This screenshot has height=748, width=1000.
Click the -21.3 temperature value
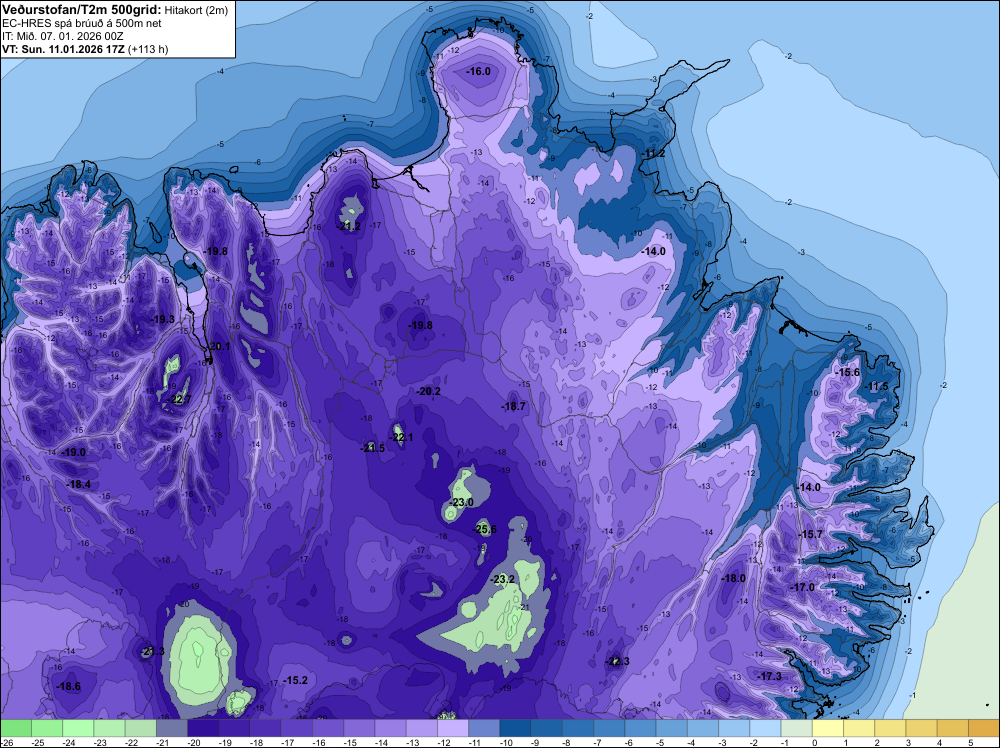152,651
